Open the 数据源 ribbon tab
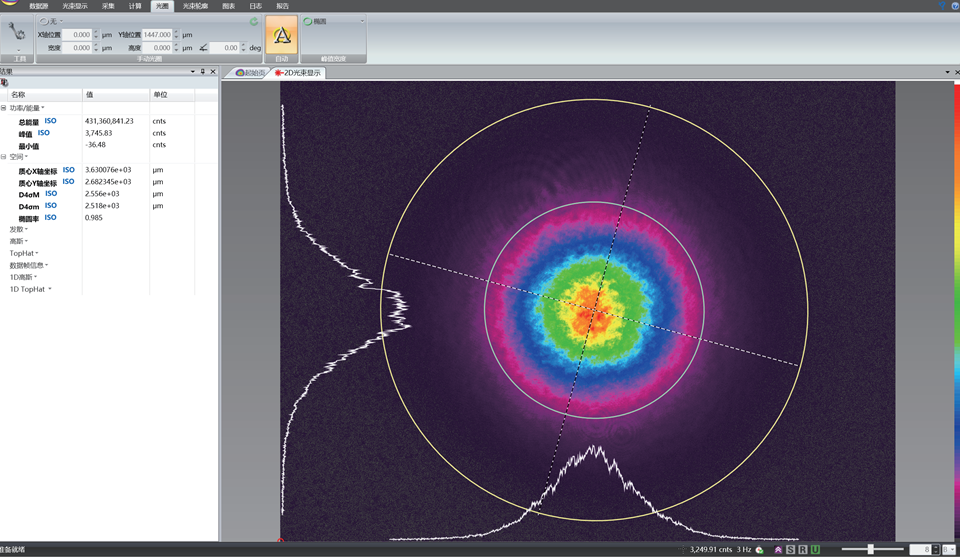Screen dimensions: 960x558 [x=39, y=6]
